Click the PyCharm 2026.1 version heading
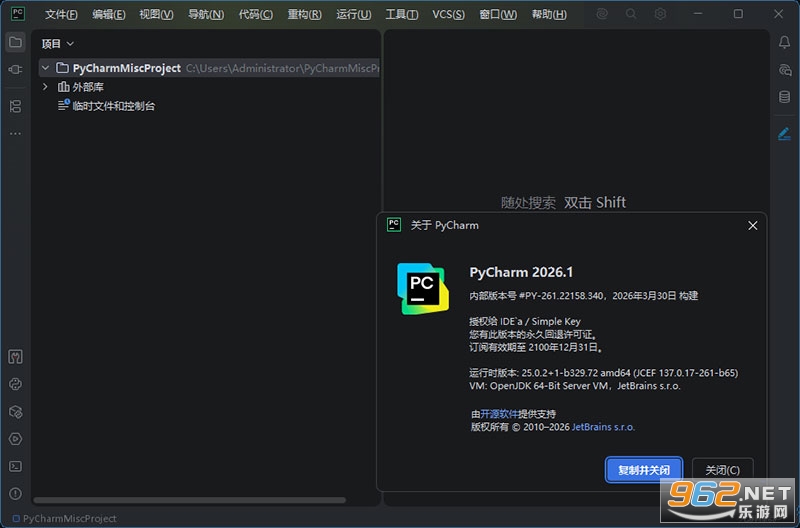 521,272
